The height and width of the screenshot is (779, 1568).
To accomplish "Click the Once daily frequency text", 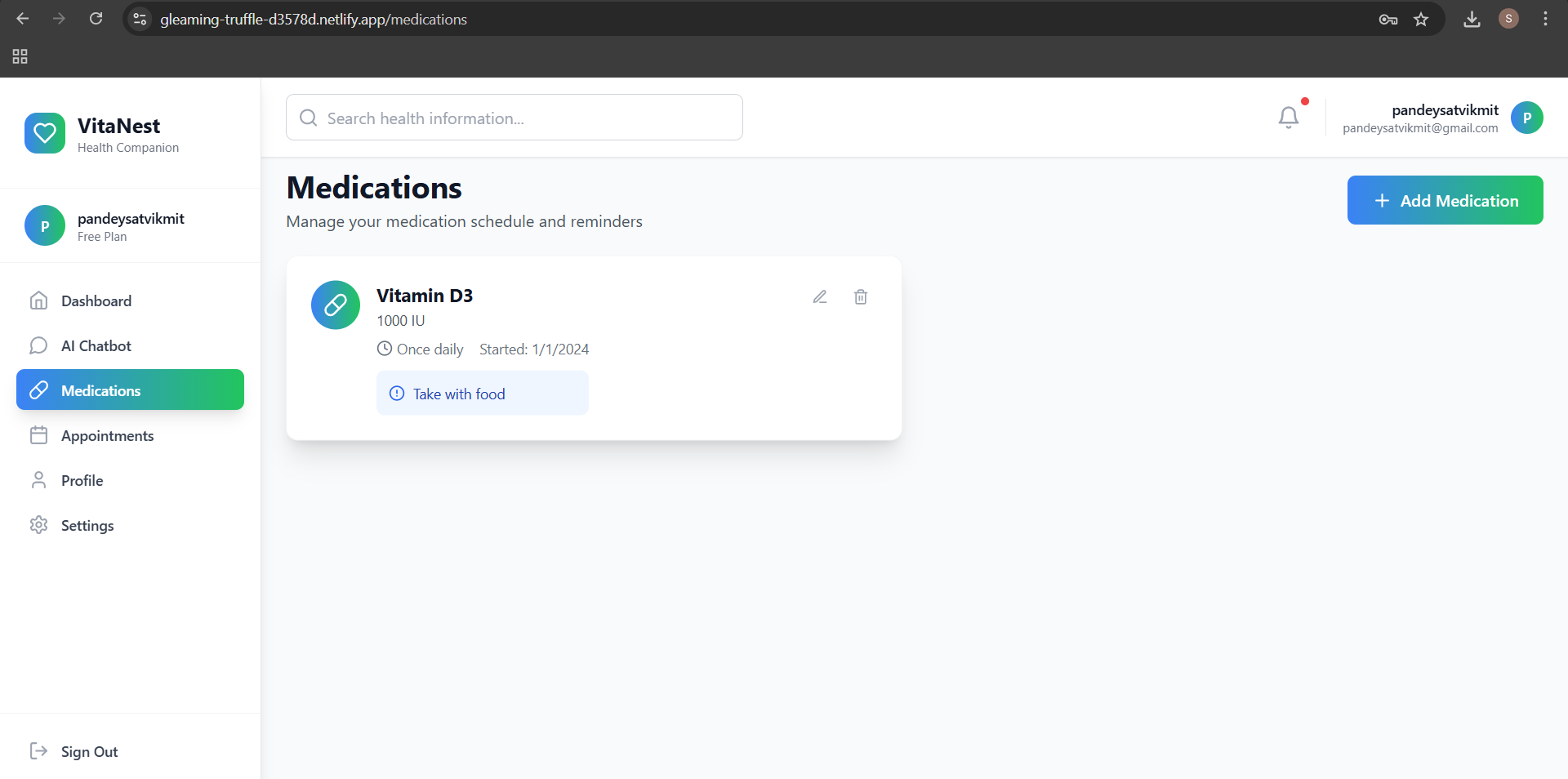I will [430, 349].
